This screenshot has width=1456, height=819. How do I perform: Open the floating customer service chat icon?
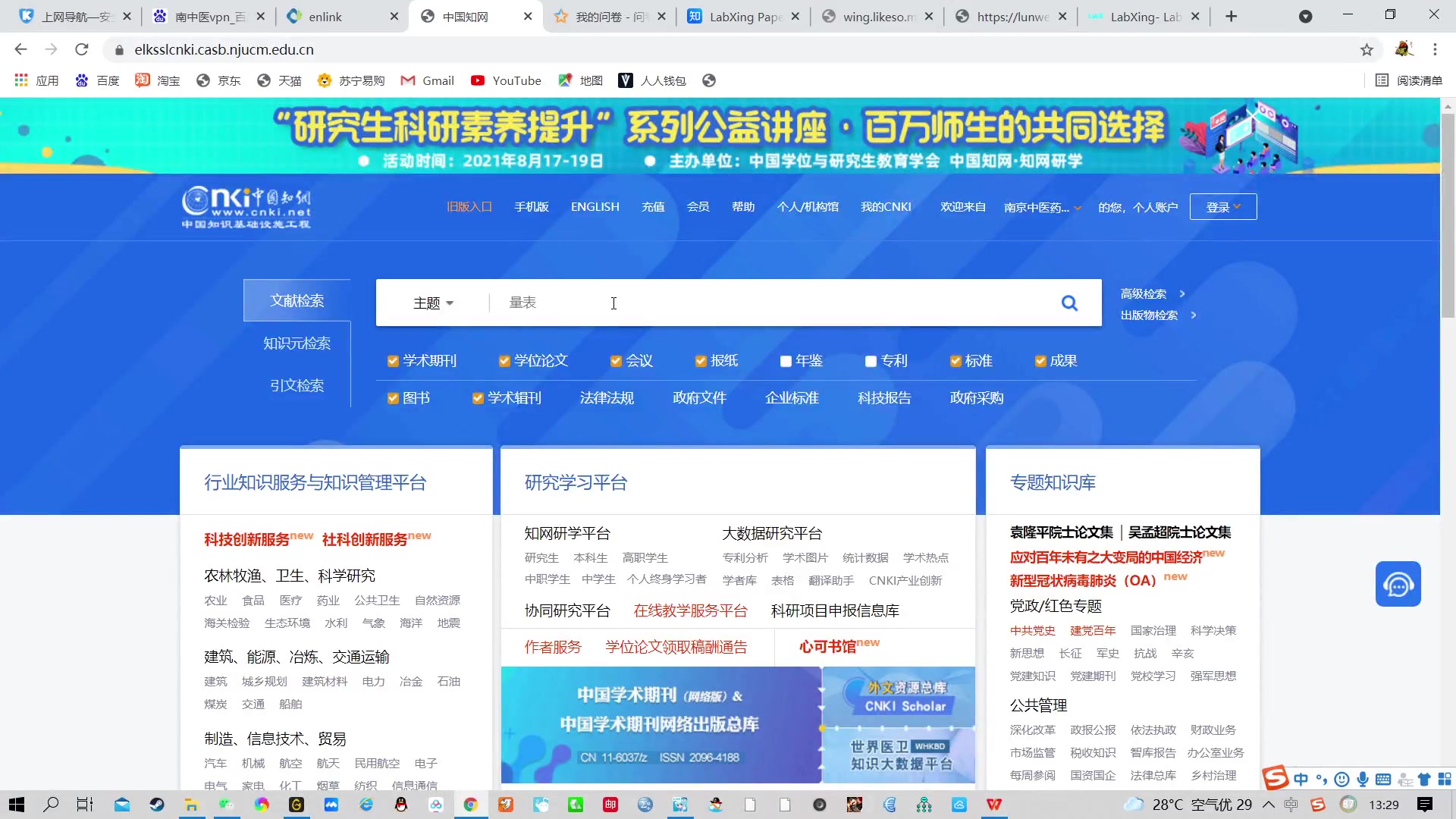pos(1398,584)
